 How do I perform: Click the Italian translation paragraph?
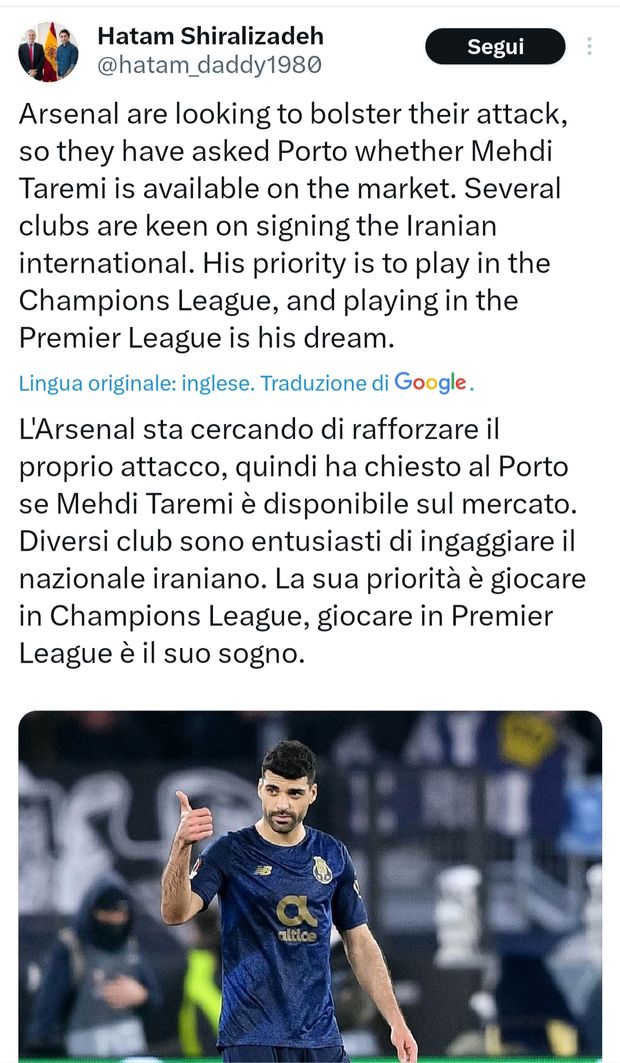tap(280, 540)
